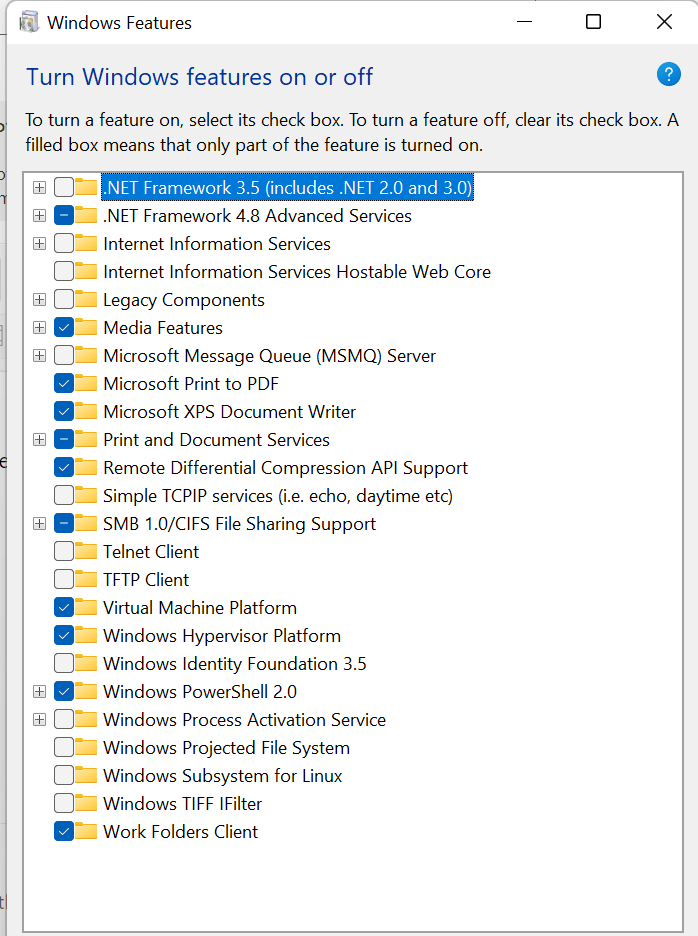Click folder icon beside Windows Subsystem for Linux
Viewport: 698px width, 936px height.
86,775
